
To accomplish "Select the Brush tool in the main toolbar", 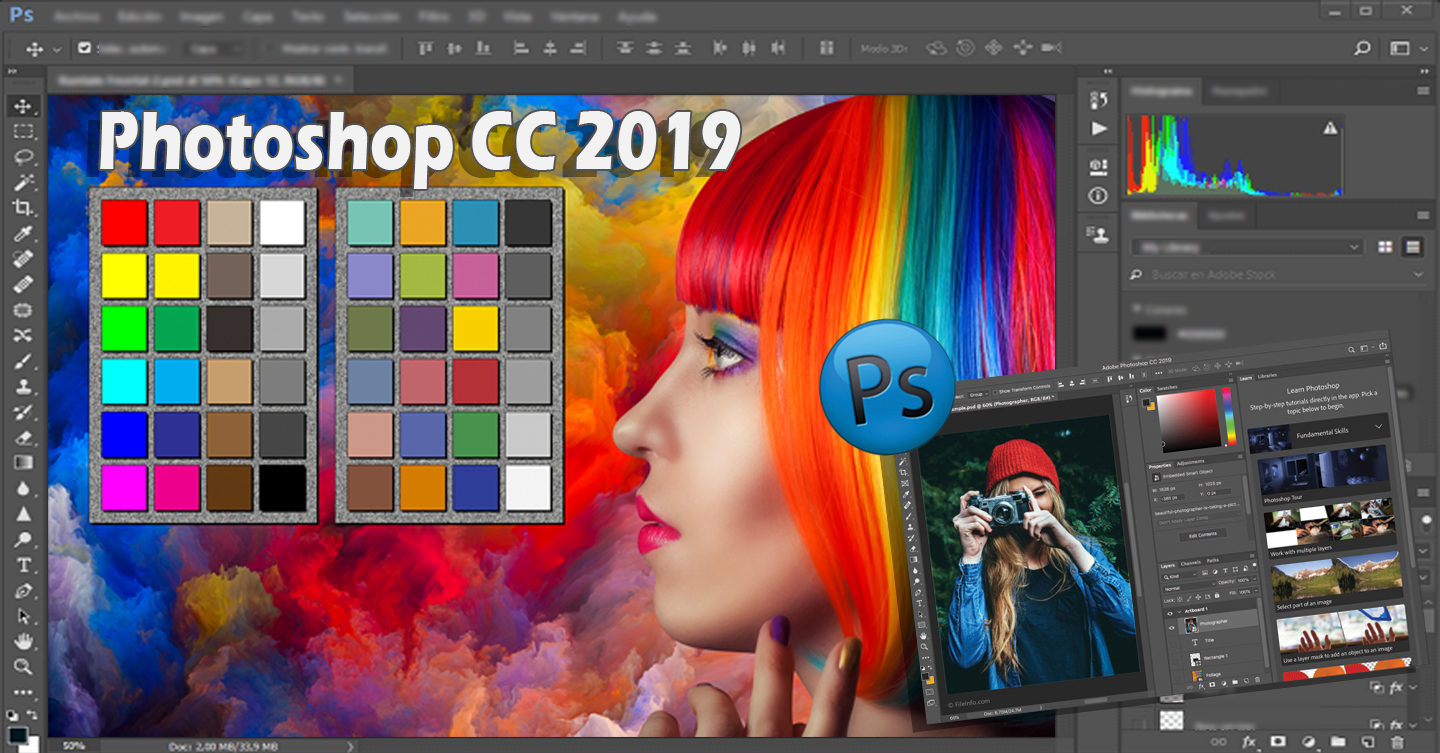I will point(23,361).
